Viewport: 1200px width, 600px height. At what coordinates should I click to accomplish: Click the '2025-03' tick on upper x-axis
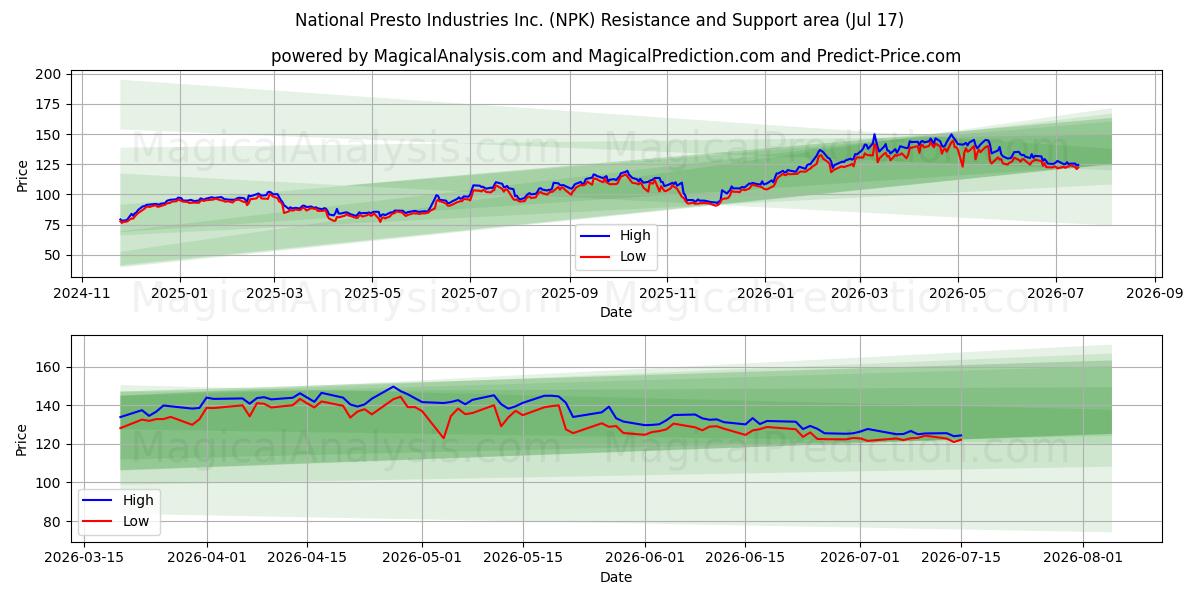[274, 294]
